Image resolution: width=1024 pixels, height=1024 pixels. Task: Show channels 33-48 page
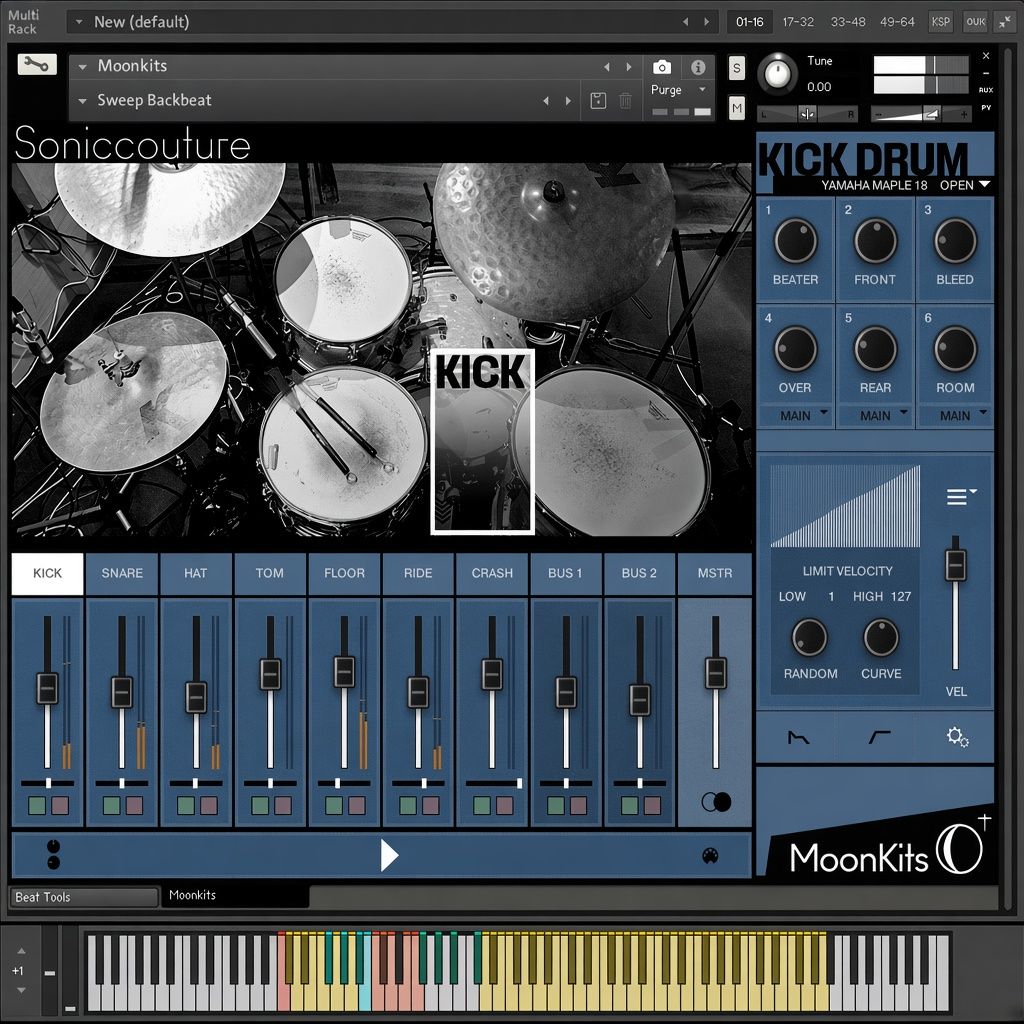(x=848, y=22)
